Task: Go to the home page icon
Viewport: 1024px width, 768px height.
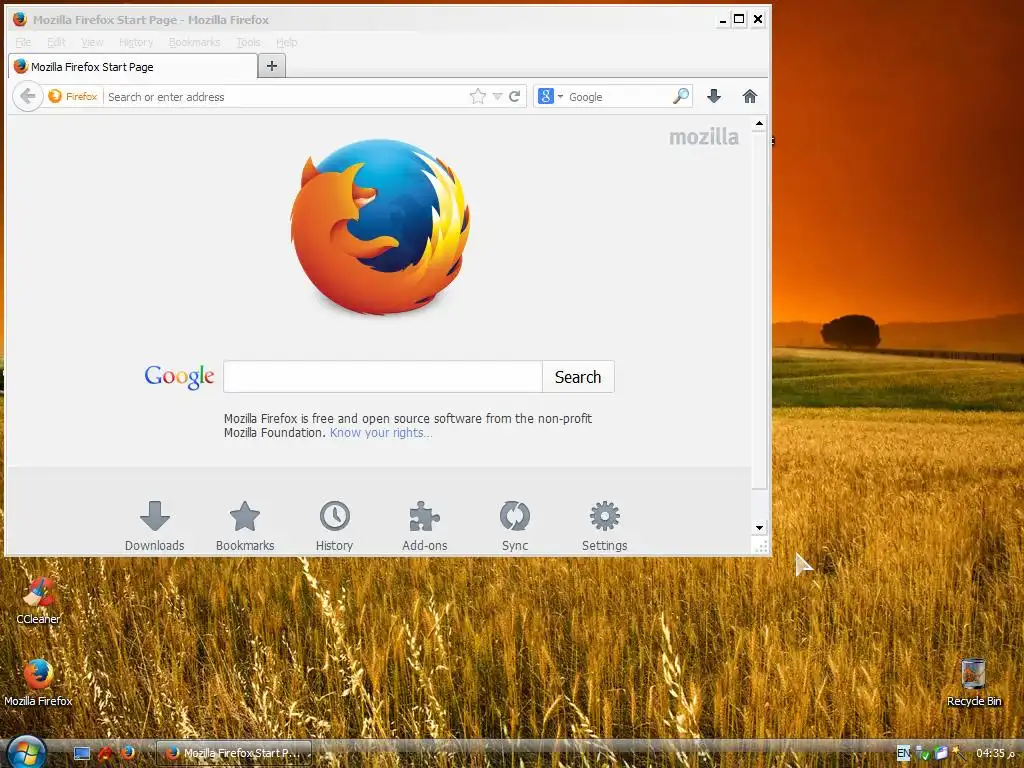Action: 750,97
